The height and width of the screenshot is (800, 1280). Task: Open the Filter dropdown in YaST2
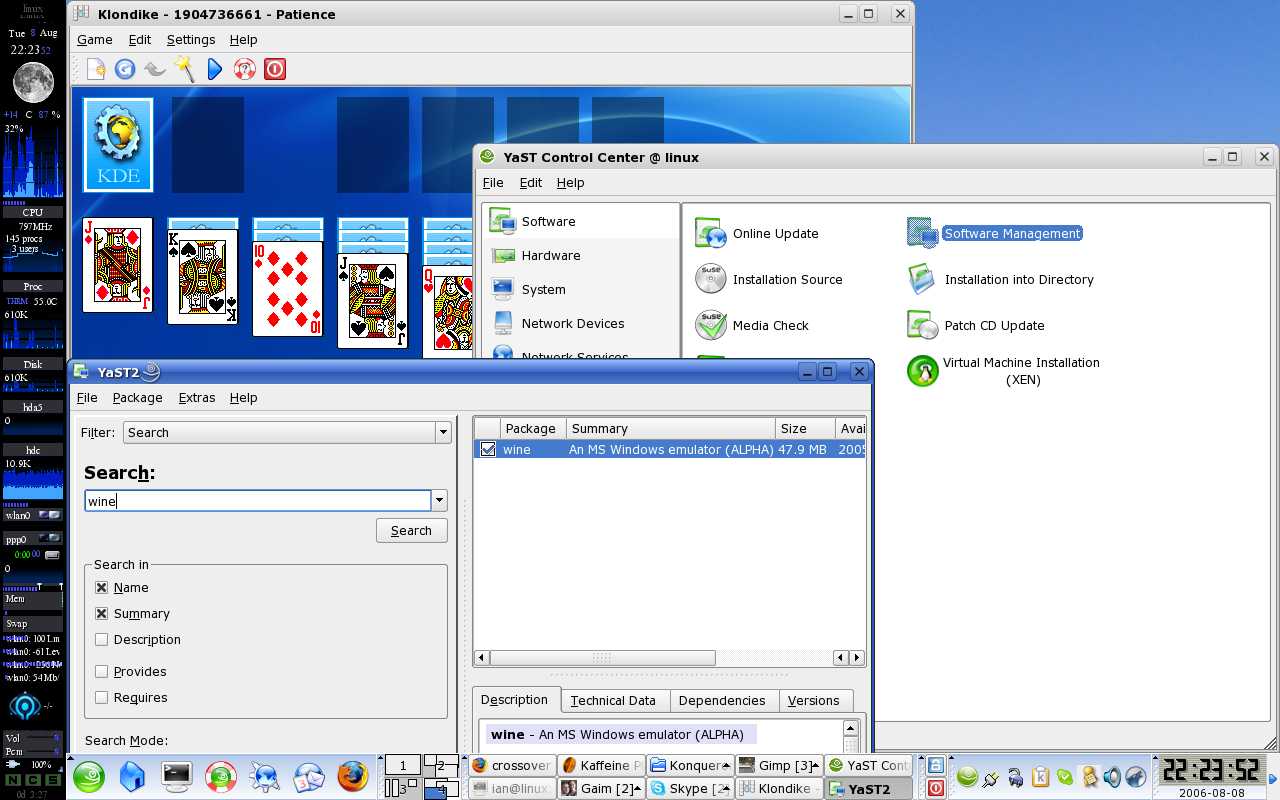click(287, 433)
